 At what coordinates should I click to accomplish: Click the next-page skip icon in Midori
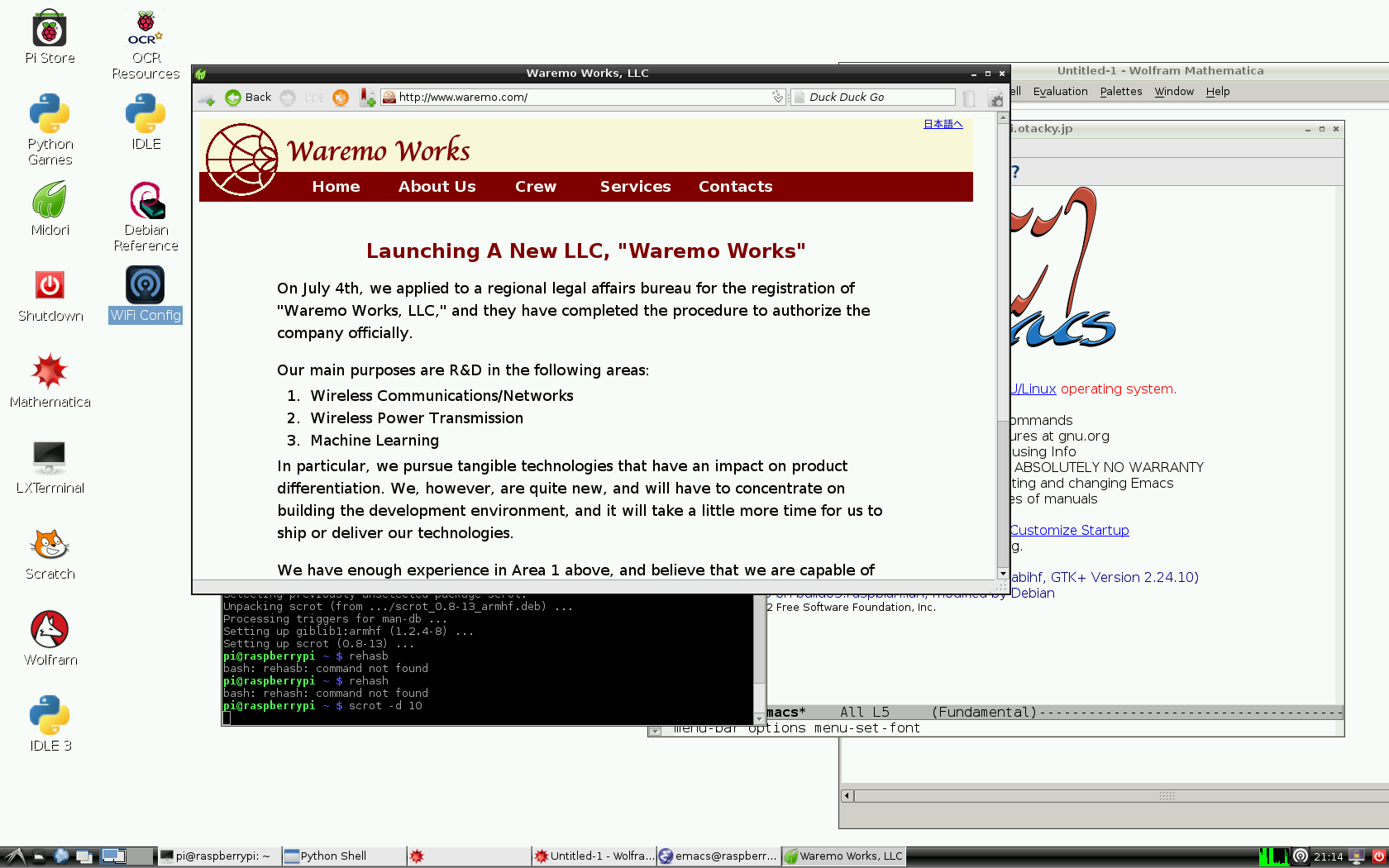click(x=314, y=98)
